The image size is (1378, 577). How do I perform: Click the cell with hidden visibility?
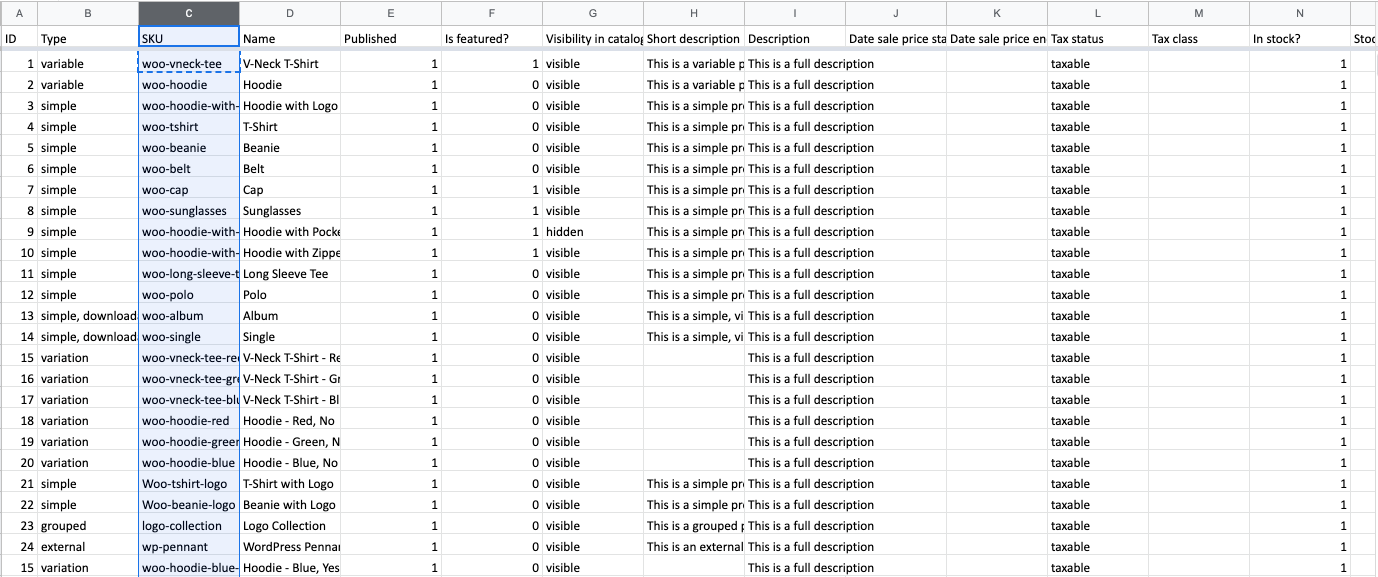tap(593, 232)
